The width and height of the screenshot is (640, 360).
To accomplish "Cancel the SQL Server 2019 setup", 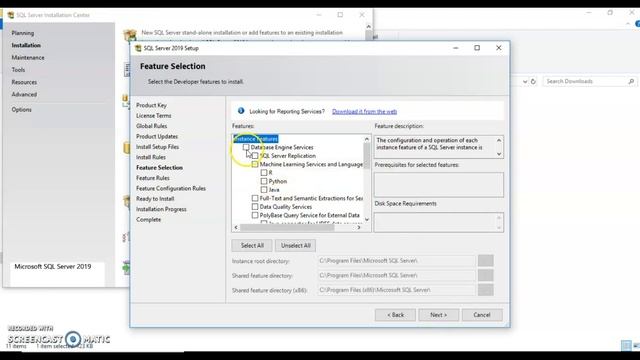I will point(482,315).
